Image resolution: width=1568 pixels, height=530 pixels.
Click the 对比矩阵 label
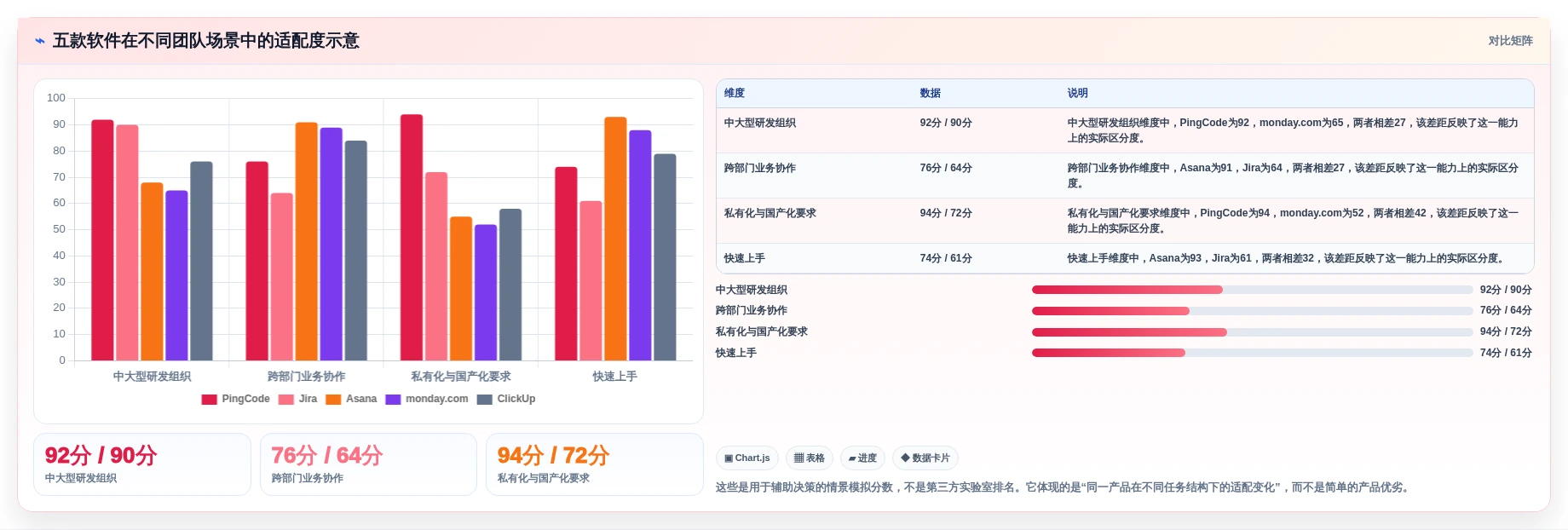pos(1510,41)
